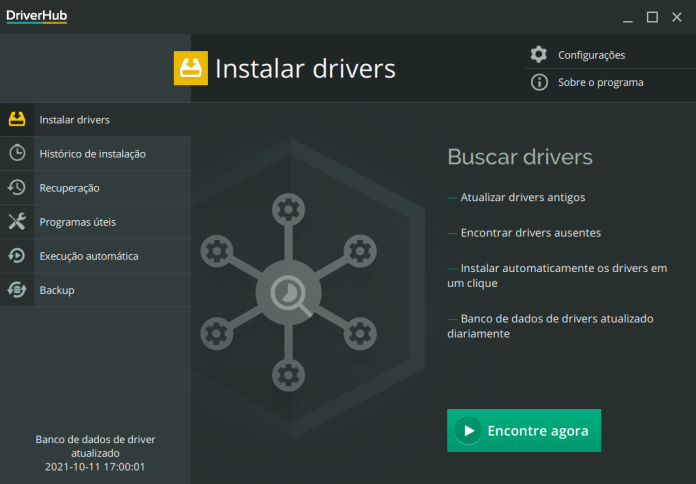This screenshot has width=696, height=484.
Task: Click the database date '2021-10-11 17:00:01'
Action: pos(95,467)
